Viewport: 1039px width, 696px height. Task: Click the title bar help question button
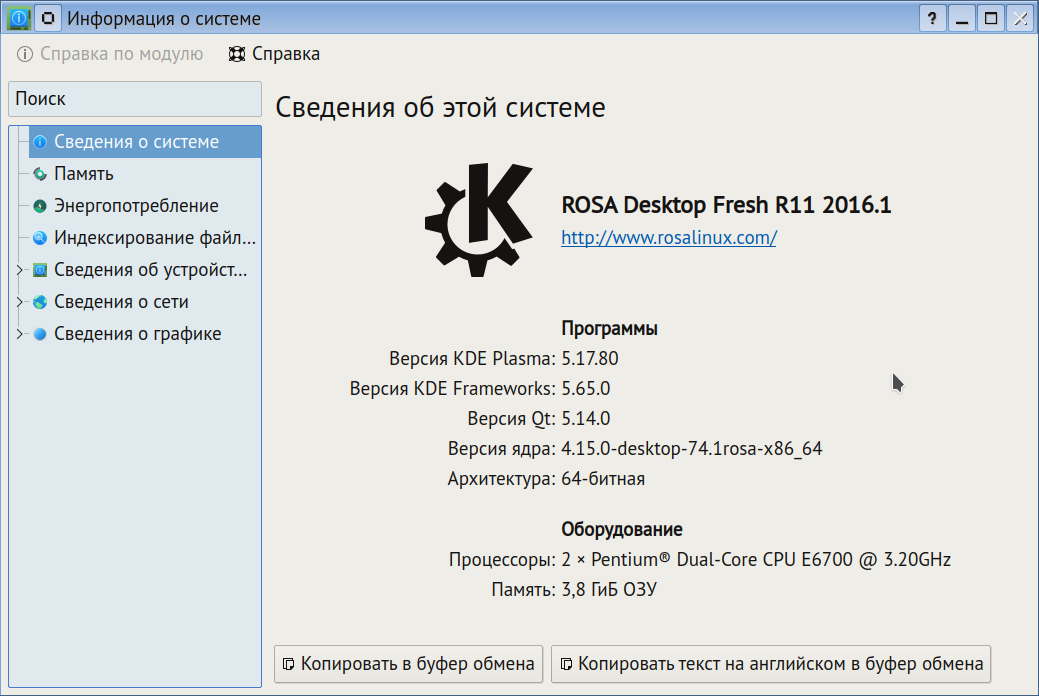coord(931,18)
